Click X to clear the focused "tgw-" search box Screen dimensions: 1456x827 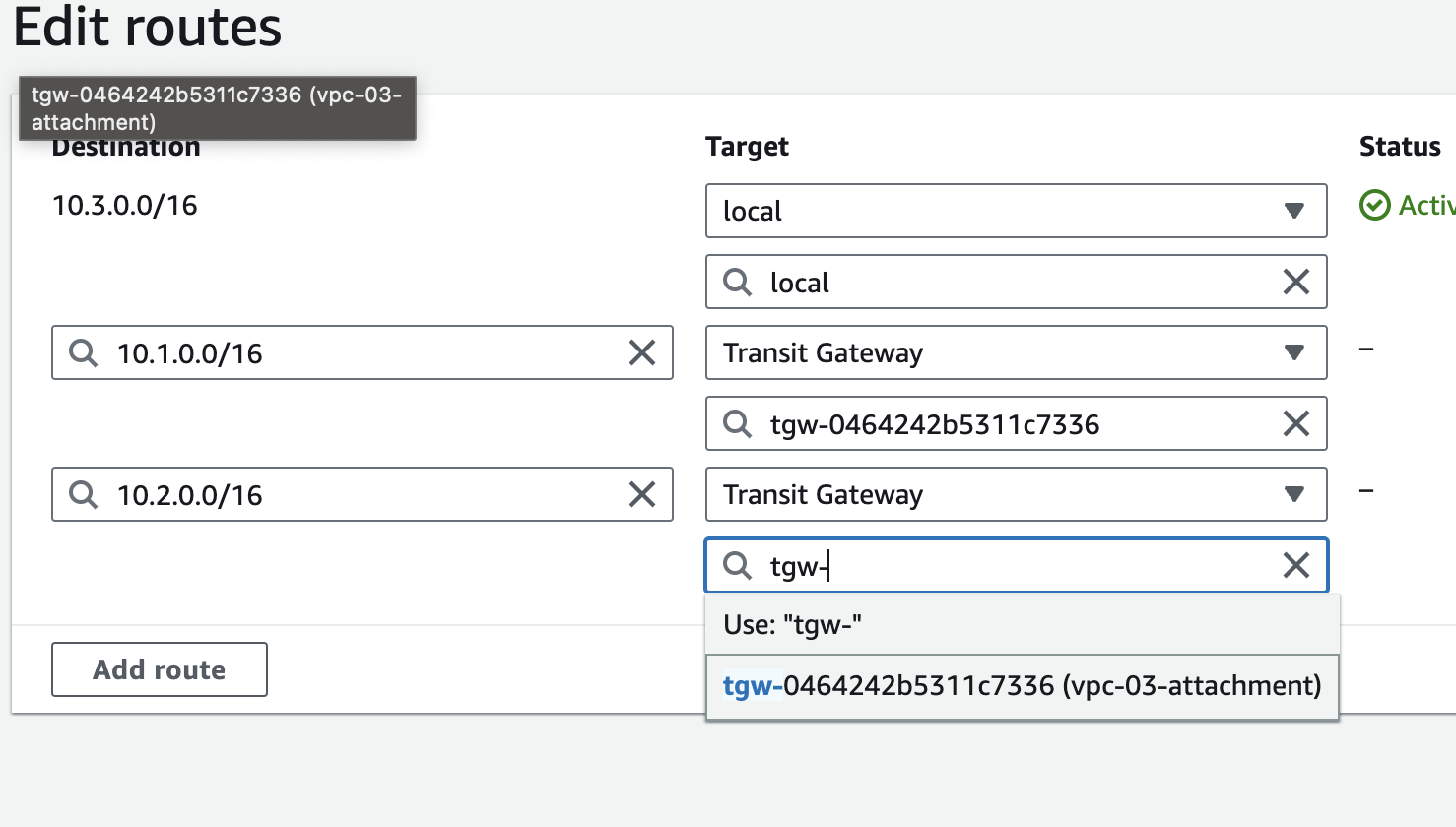point(1296,565)
